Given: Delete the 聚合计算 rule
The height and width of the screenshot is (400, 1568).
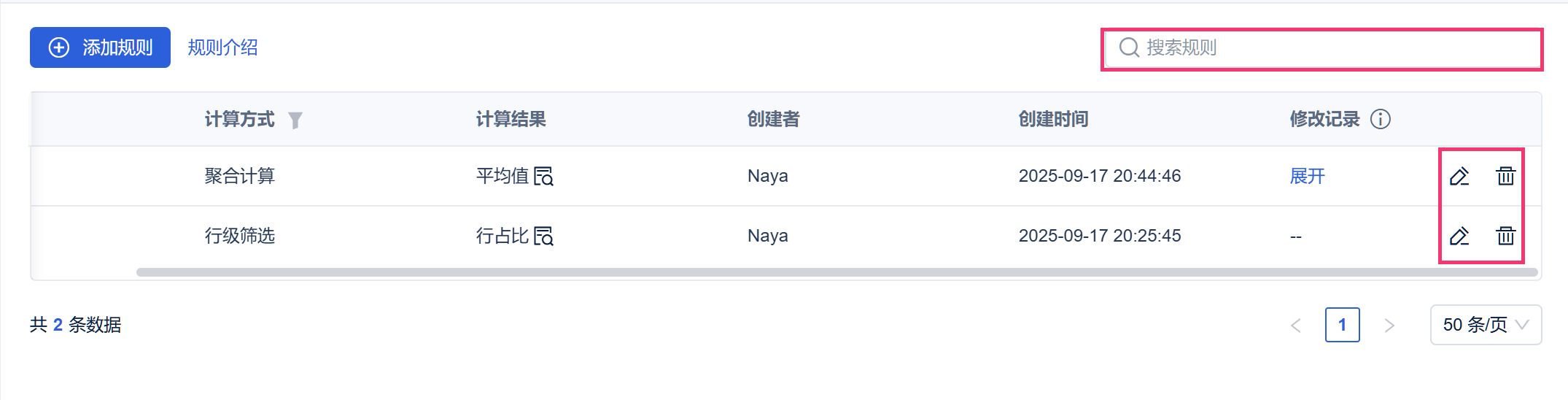Looking at the screenshot, I should (1506, 176).
